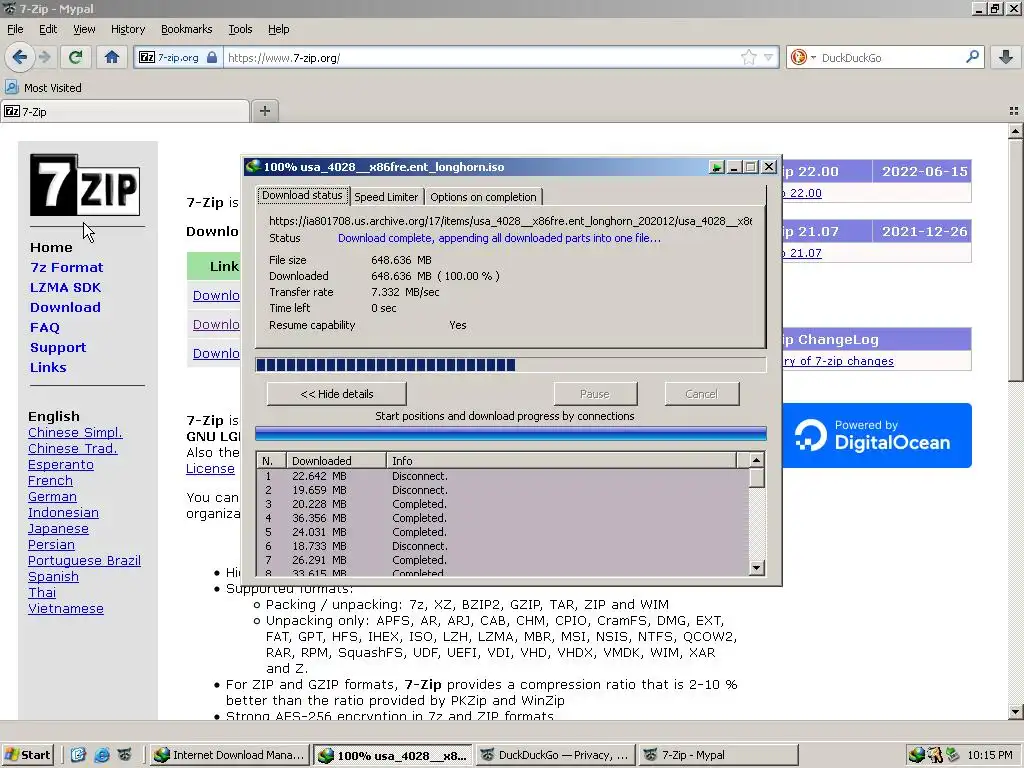Open a new tab with plus button
The width and height of the screenshot is (1024, 768).
pyautogui.click(x=264, y=111)
